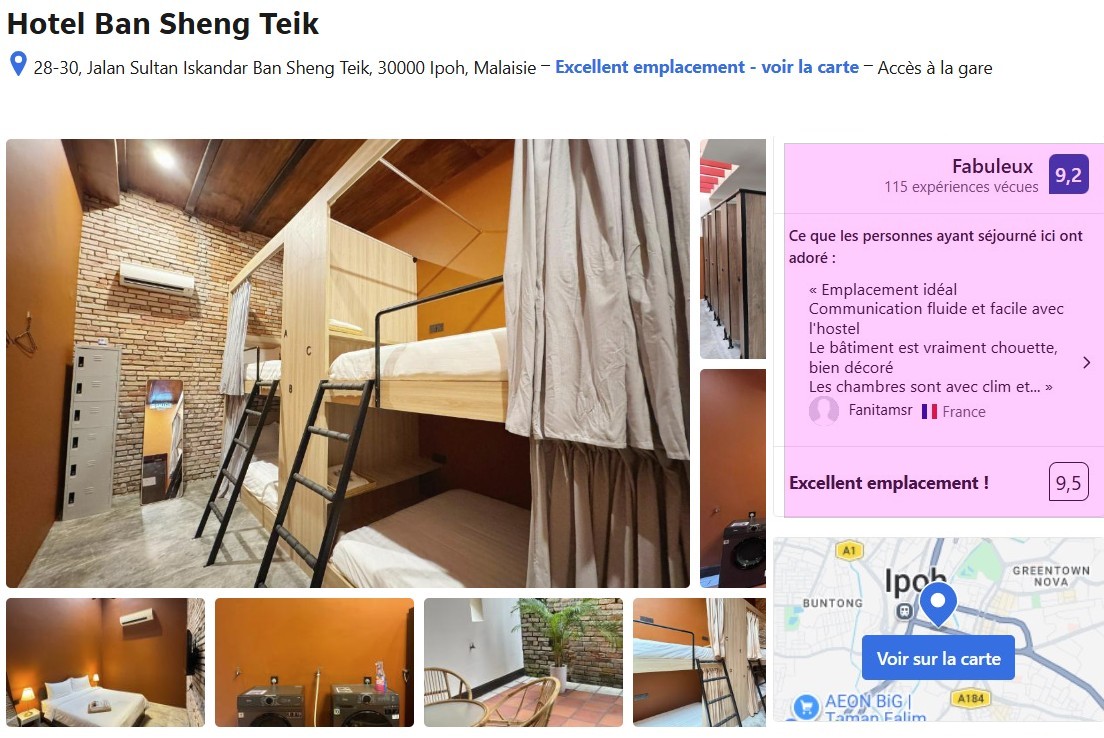1104x738 pixels.
Task: Click the AEON BiG shopping marker on map
Action: [805, 706]
